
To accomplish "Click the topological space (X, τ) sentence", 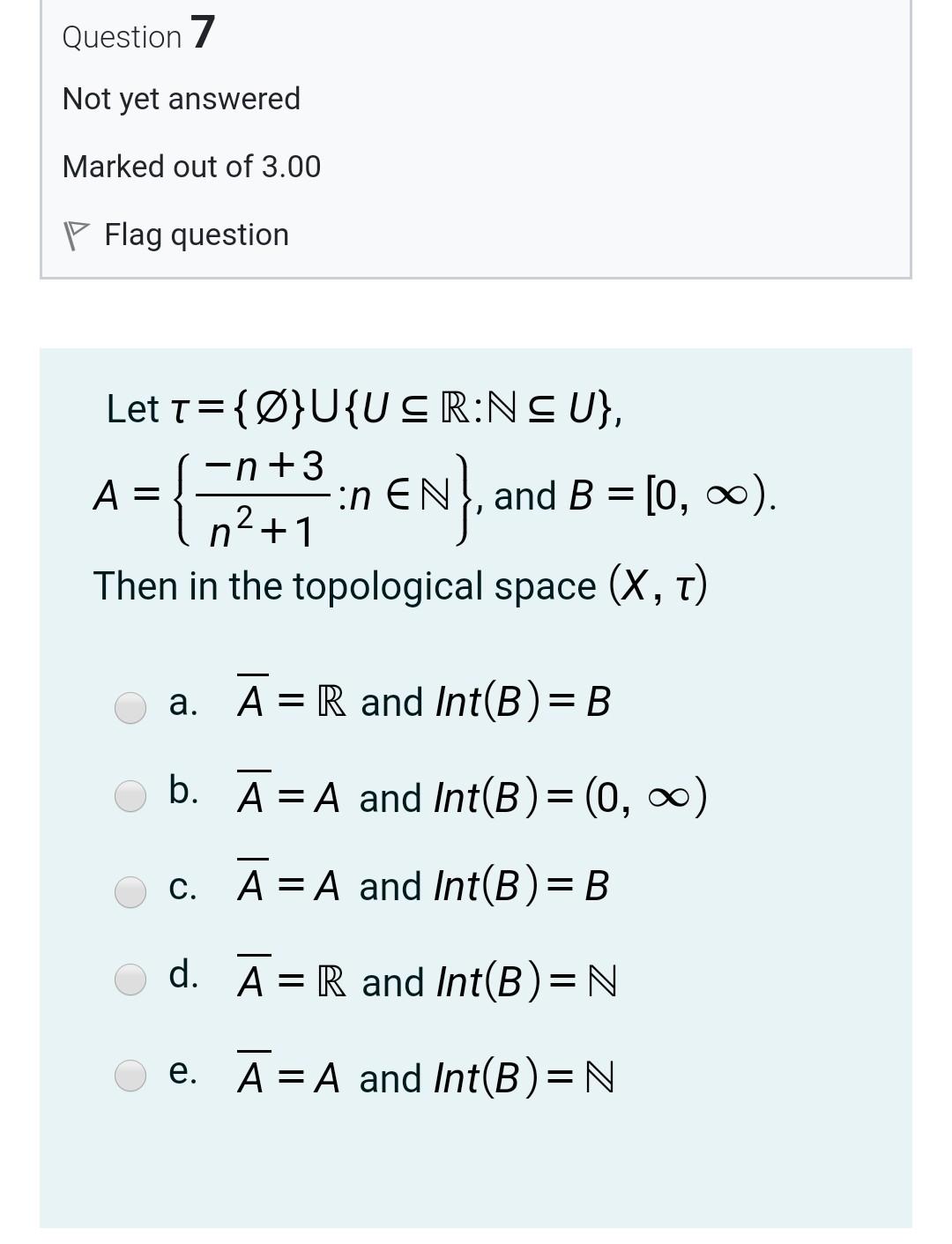I will (400, 585).
